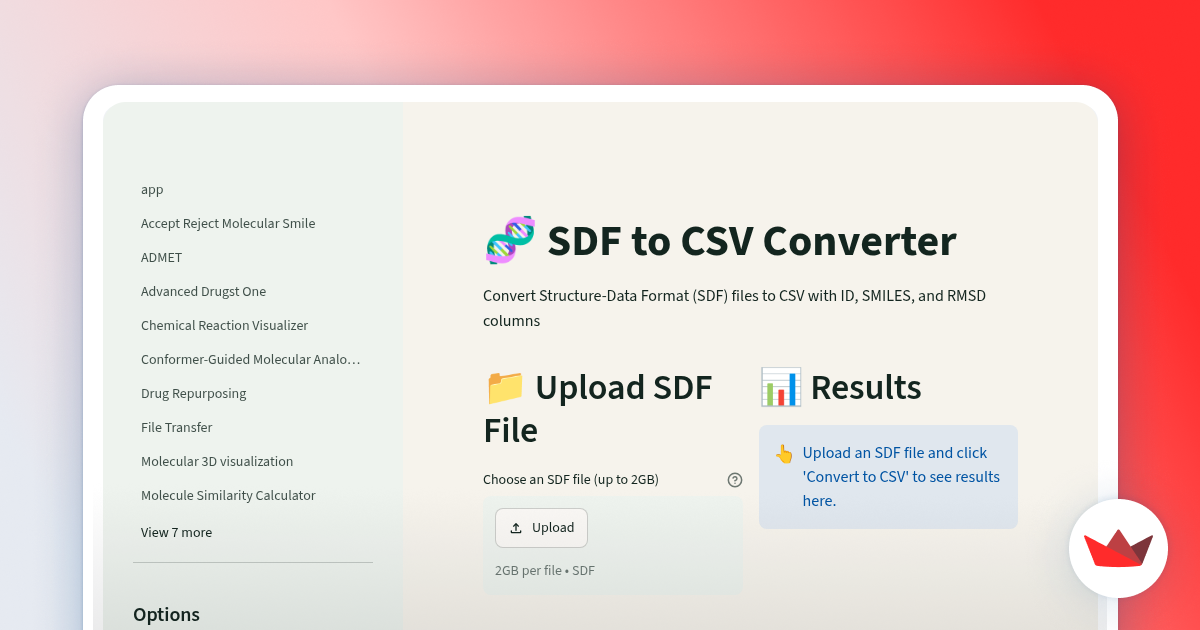Image resolution: width=1200 pixels, height=630 pixels.
Task: Open Accept Reject Molecular Smile page
Action: (x=228, y=224)
